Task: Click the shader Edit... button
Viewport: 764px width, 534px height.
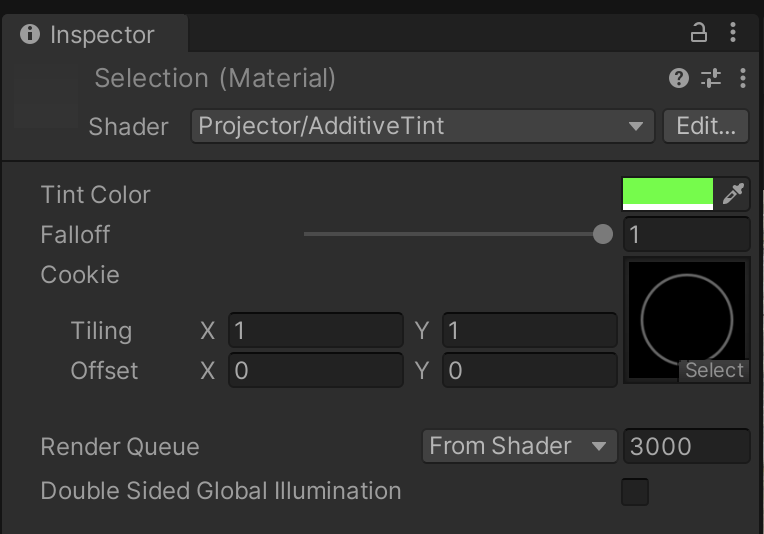Action: (x=705, y=126)
